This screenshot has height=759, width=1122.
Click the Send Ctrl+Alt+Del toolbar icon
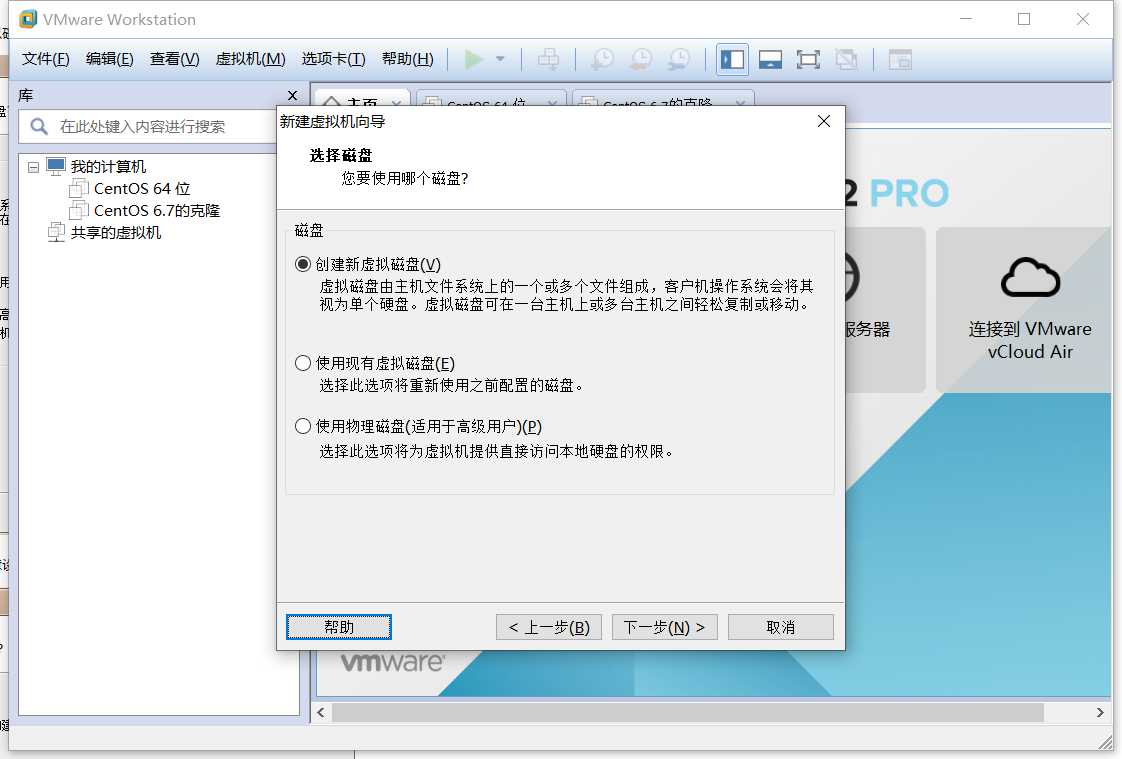(x=548, y=59)
